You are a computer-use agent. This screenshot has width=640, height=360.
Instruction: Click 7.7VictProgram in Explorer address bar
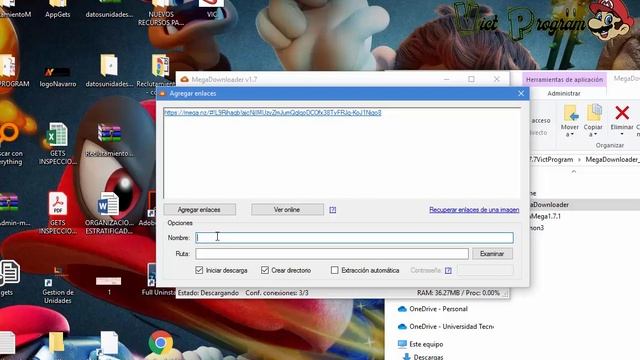[x=551, y=160]
